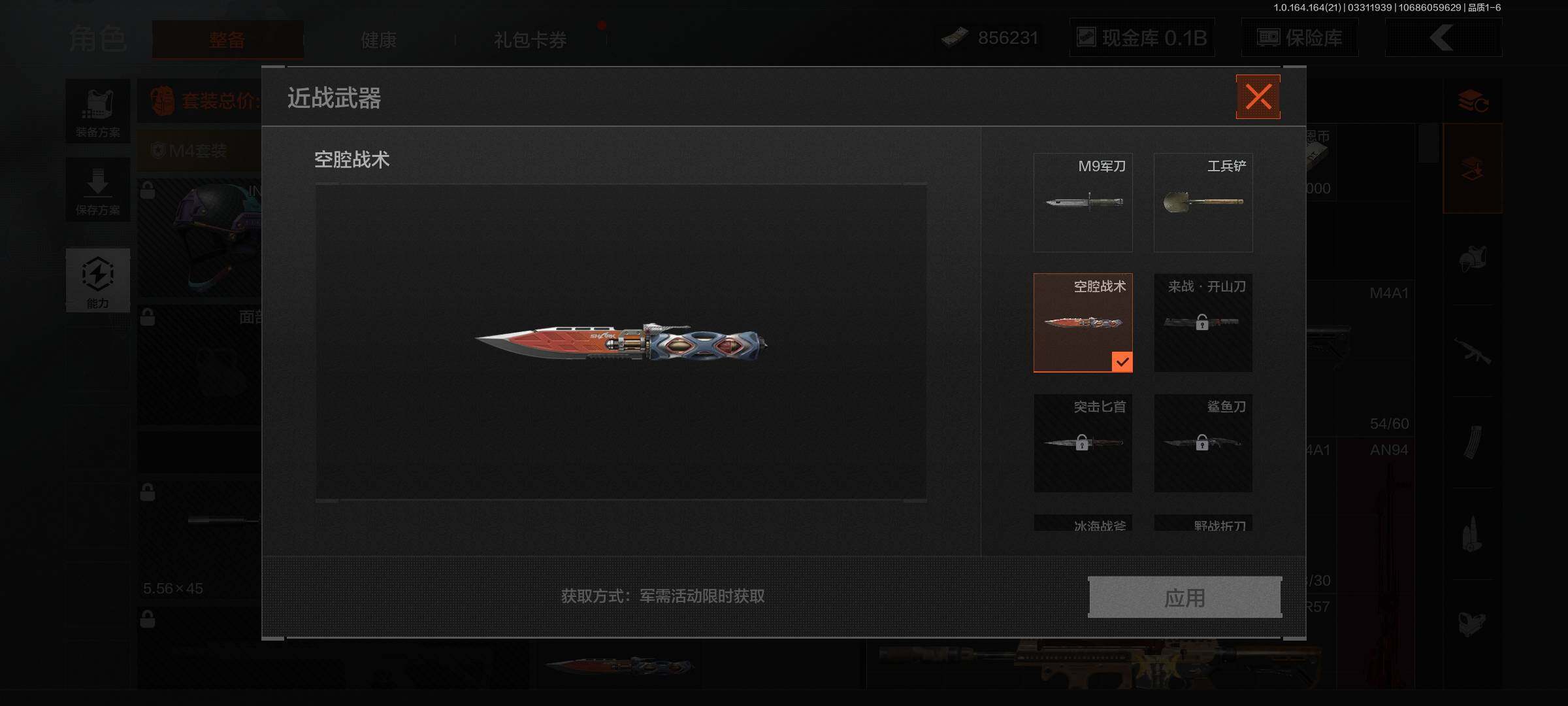Click the locked 鲨鱼刀 weapon
This screenshot has height=706, width=1568.
pos(1203,443)
